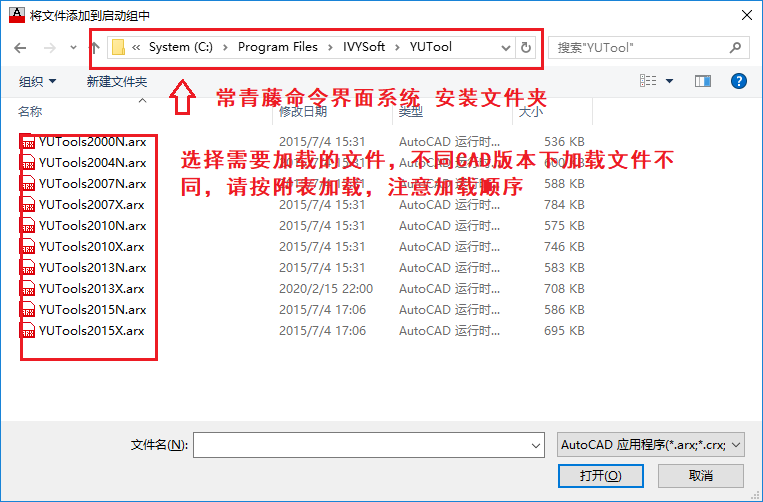Click ARX icon of YUTools2010X.arx
Screen dimensions: 763x502
click(x=28, y=247)
